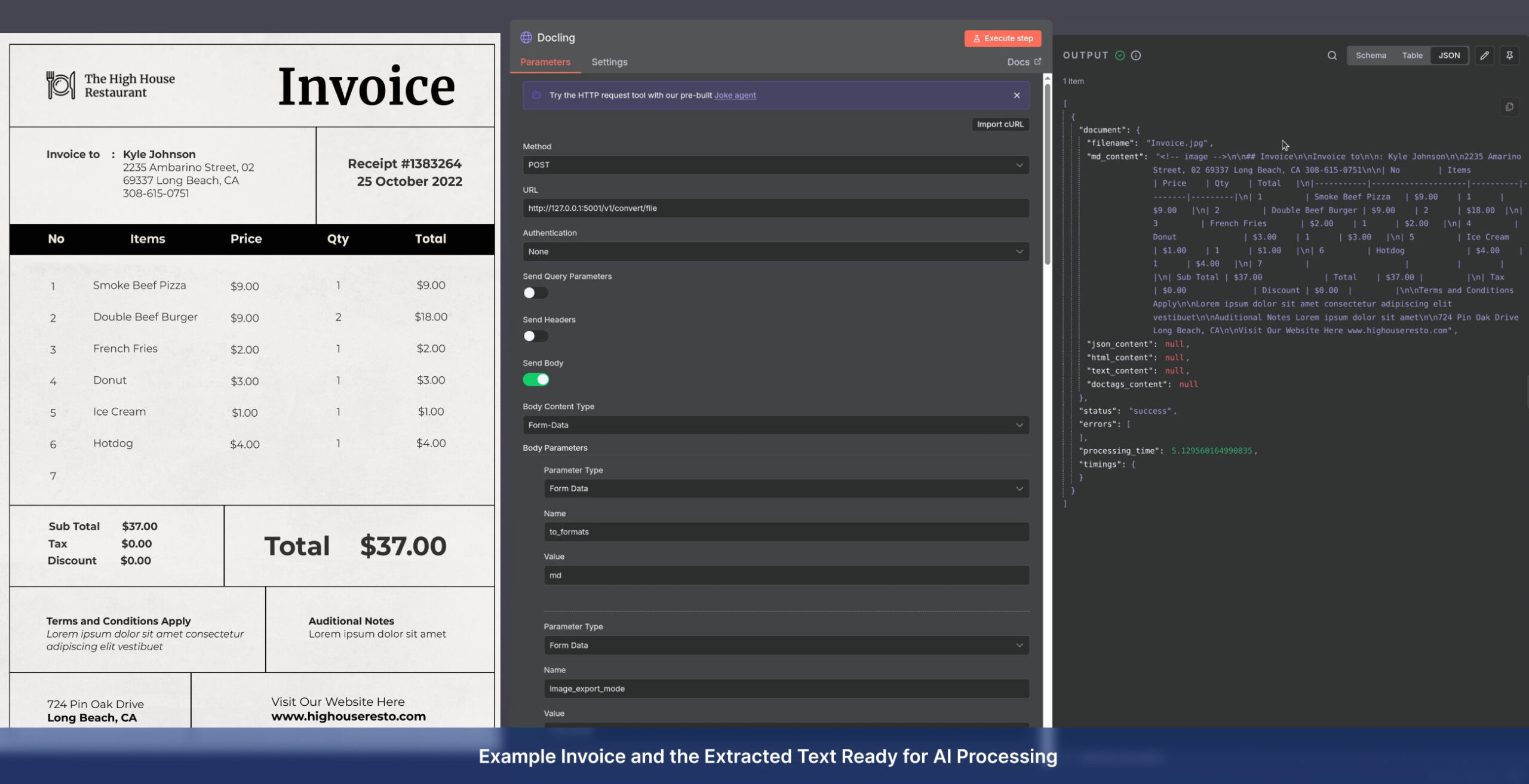Pin the output data with pin icon

(1509, 56)
